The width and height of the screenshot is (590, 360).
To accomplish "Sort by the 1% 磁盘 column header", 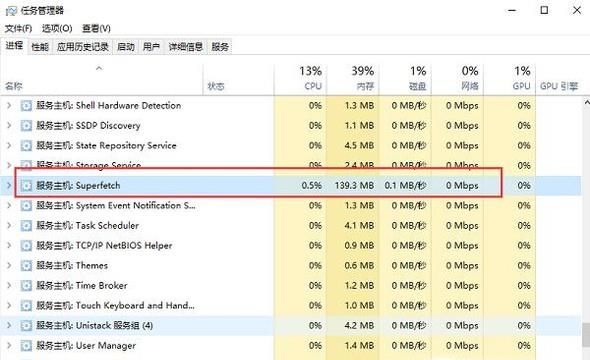I will pos(405,79).
